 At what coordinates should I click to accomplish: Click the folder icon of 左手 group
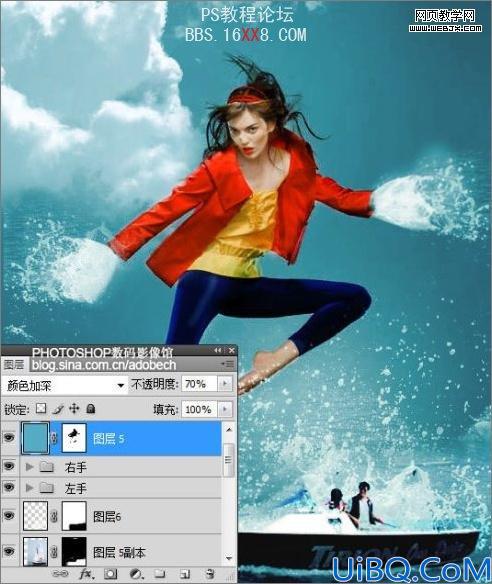(x=47, y=488)
